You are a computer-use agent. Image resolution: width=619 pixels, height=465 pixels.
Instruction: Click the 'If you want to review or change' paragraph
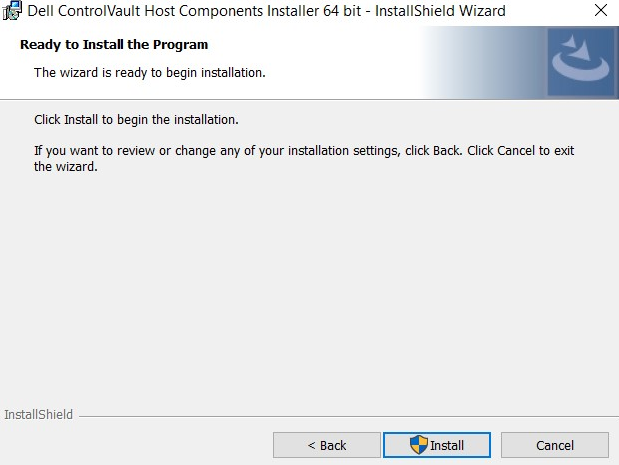point(300,150)
